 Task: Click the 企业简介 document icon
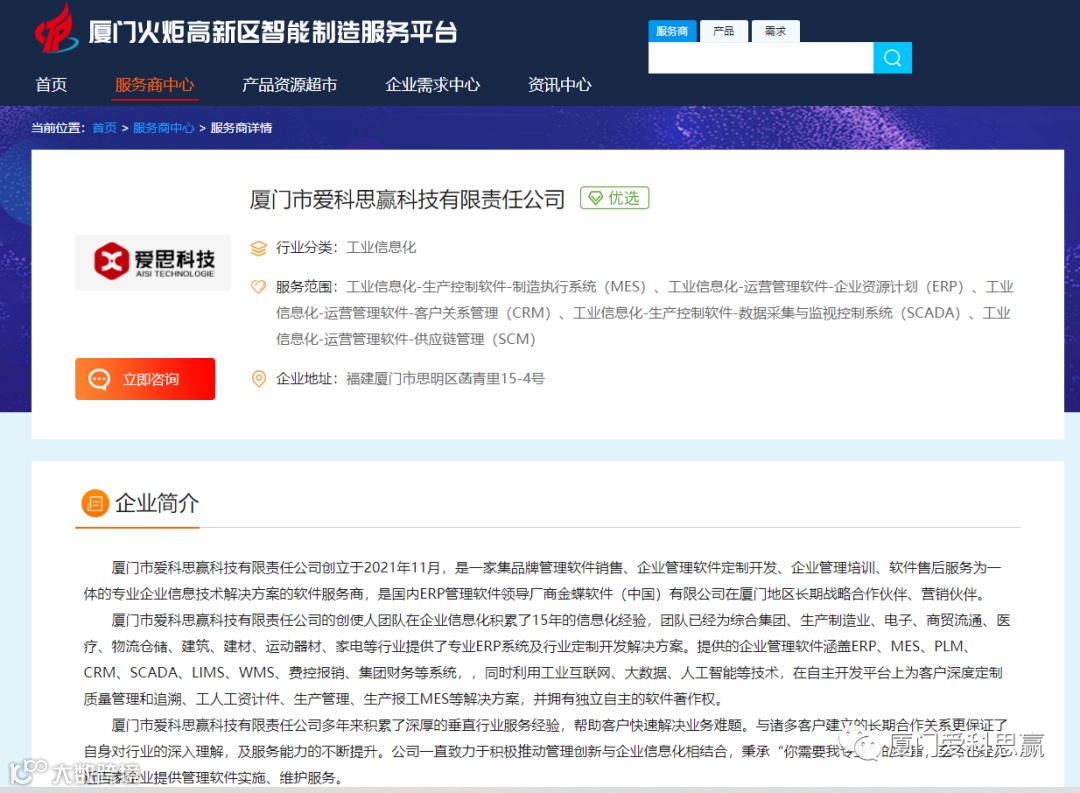[x=95, y=504]
